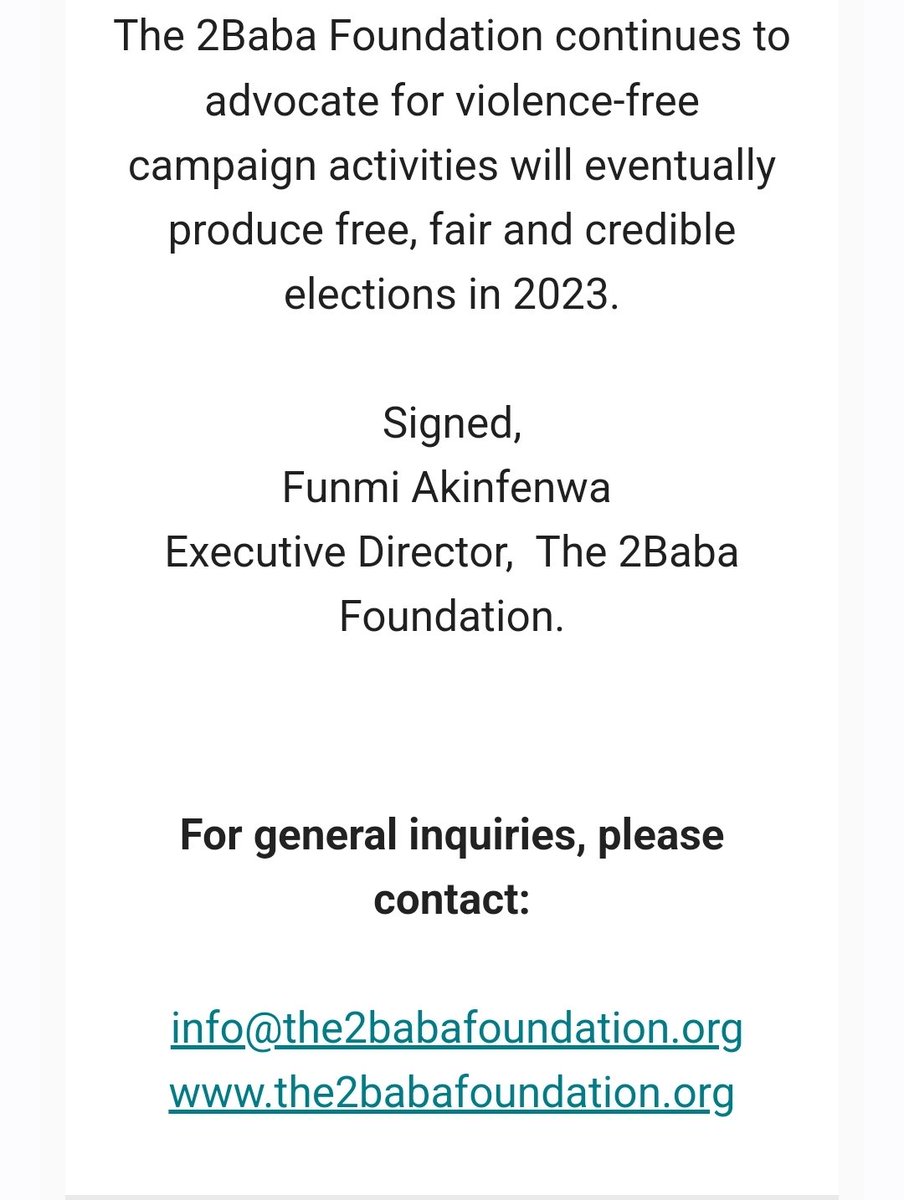This screenshot has width=904, height=1200.
Task: Click the line 'produce free, fair and credible'
Action: click(x=452, y=231)
